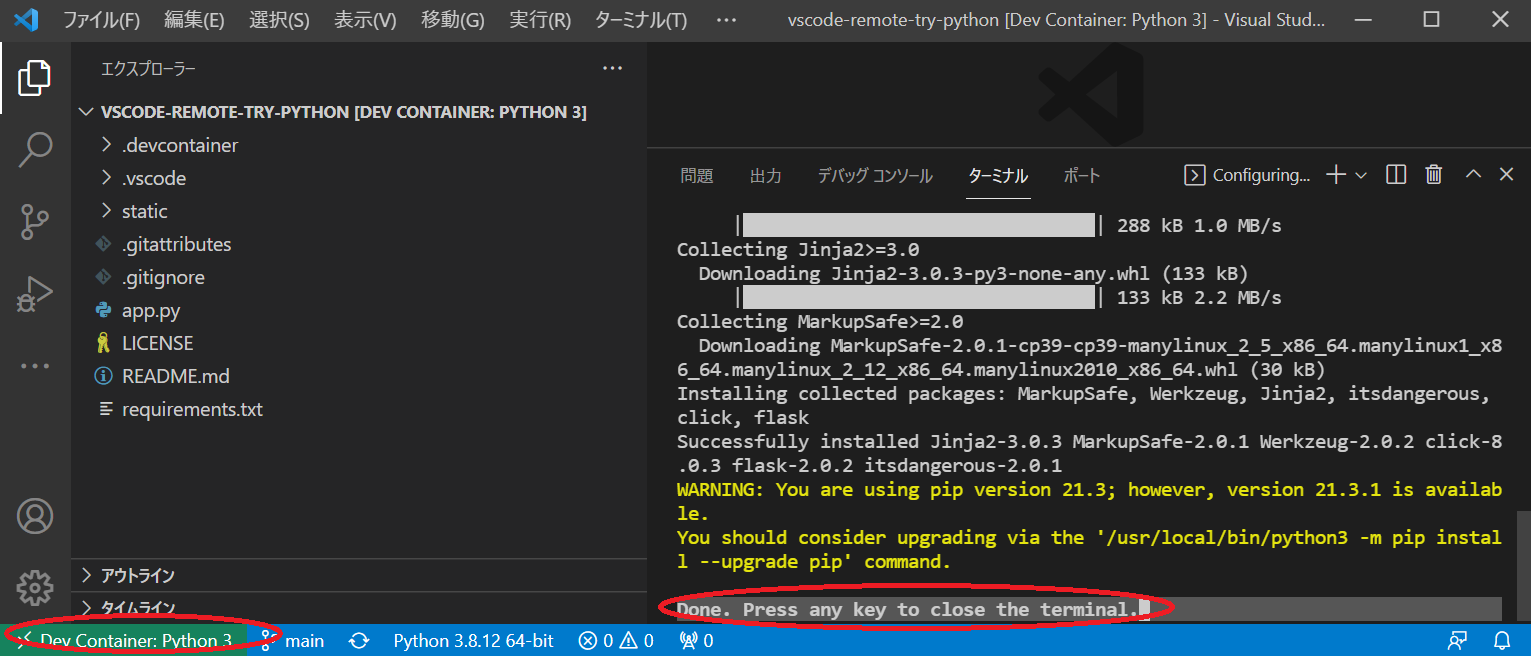Screen dimensions: 1531x656
Task: Select the Python 3.8.12 64-bit interpreter
Action: point(473,641)
